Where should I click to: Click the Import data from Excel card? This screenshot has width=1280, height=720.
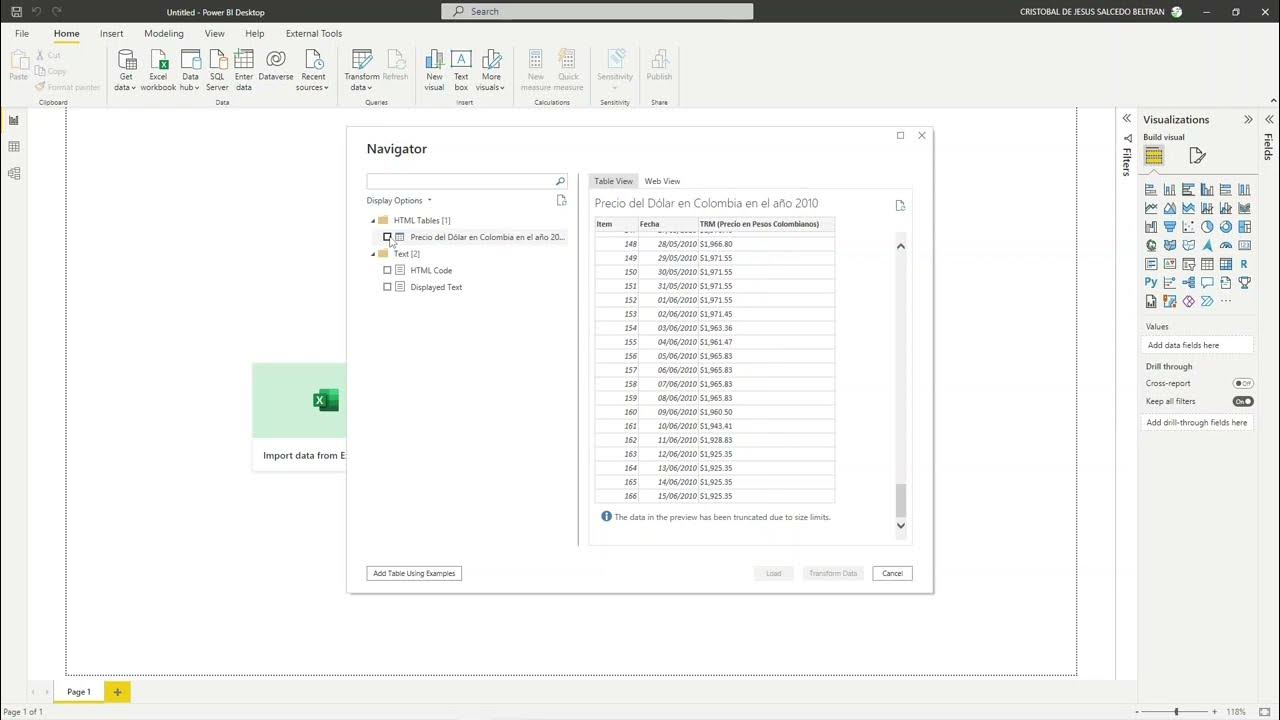[x=300, y=417]
